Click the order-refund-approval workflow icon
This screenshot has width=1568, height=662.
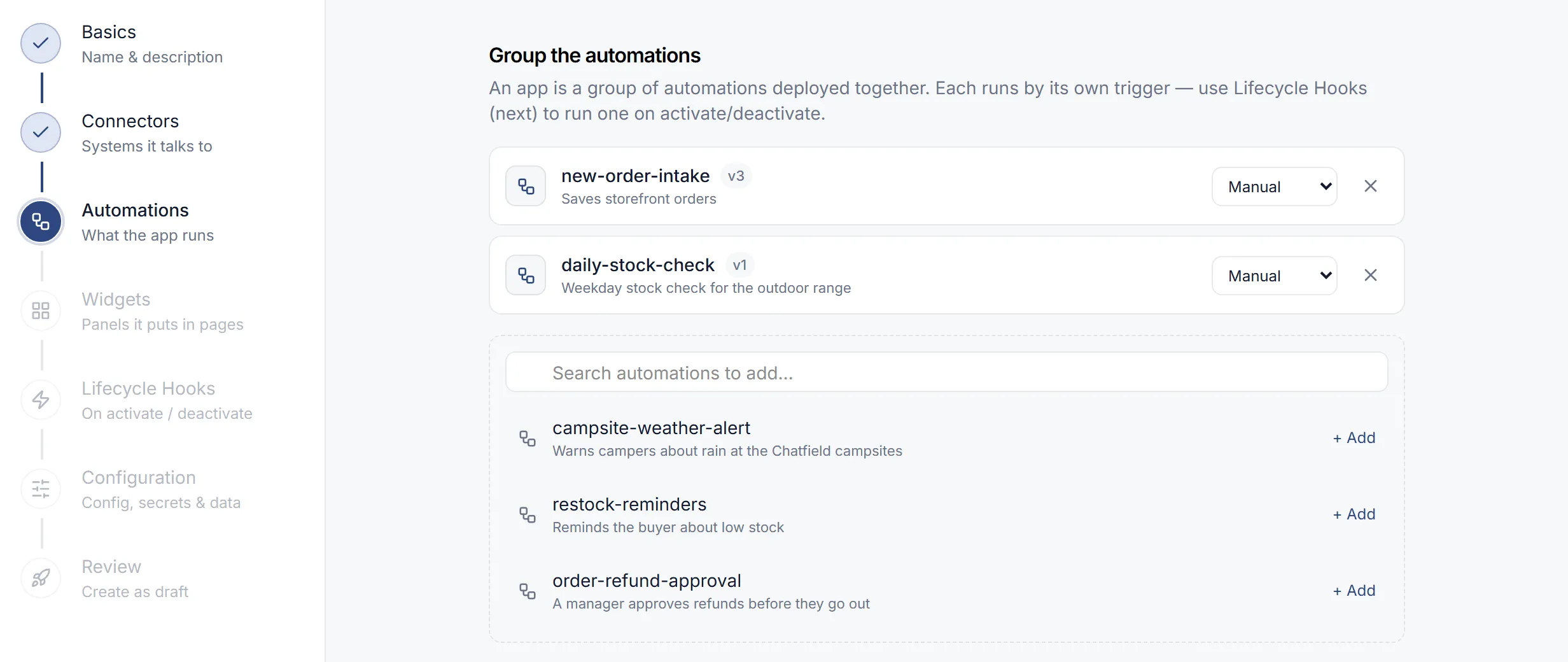coord(528,591)
